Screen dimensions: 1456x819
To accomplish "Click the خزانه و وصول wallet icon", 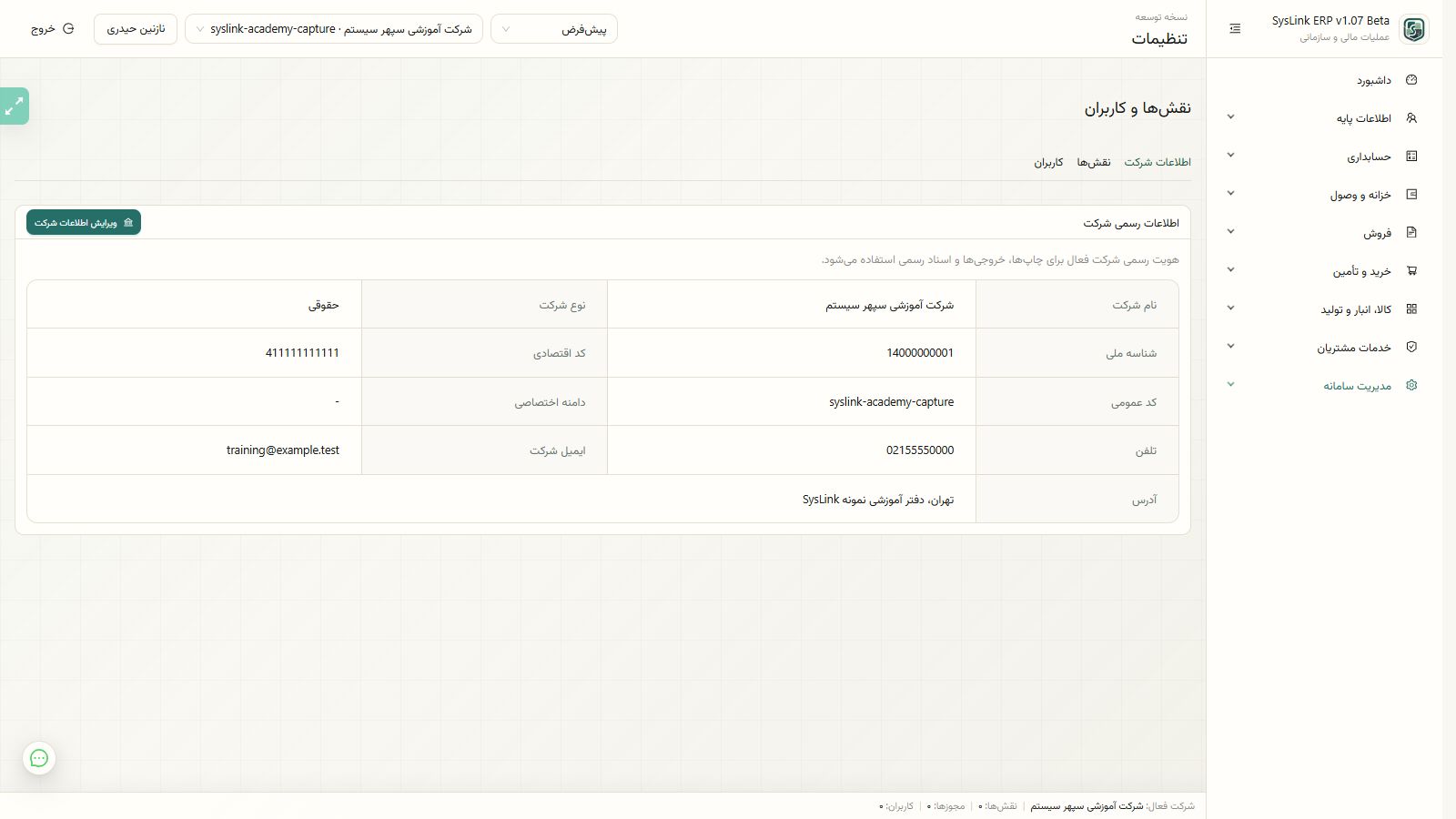I will coord(1411,195).
